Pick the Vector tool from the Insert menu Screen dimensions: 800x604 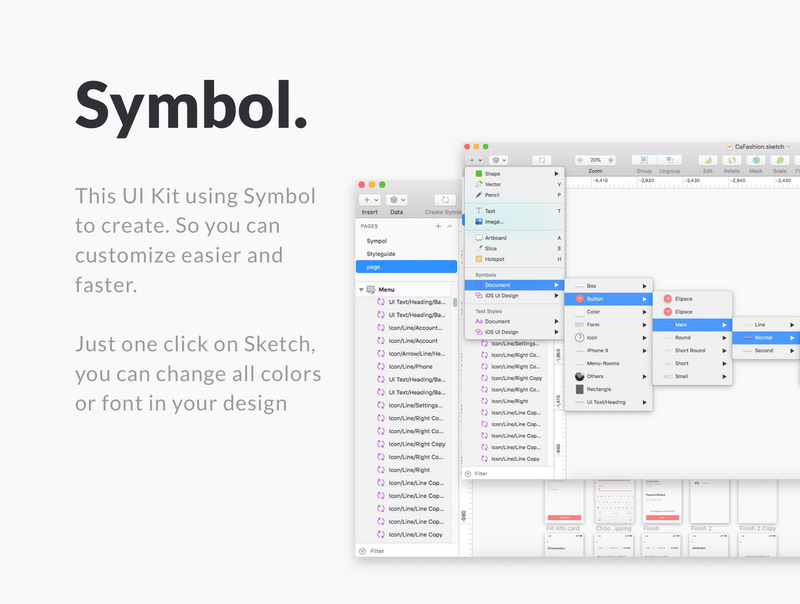[514, 184]
